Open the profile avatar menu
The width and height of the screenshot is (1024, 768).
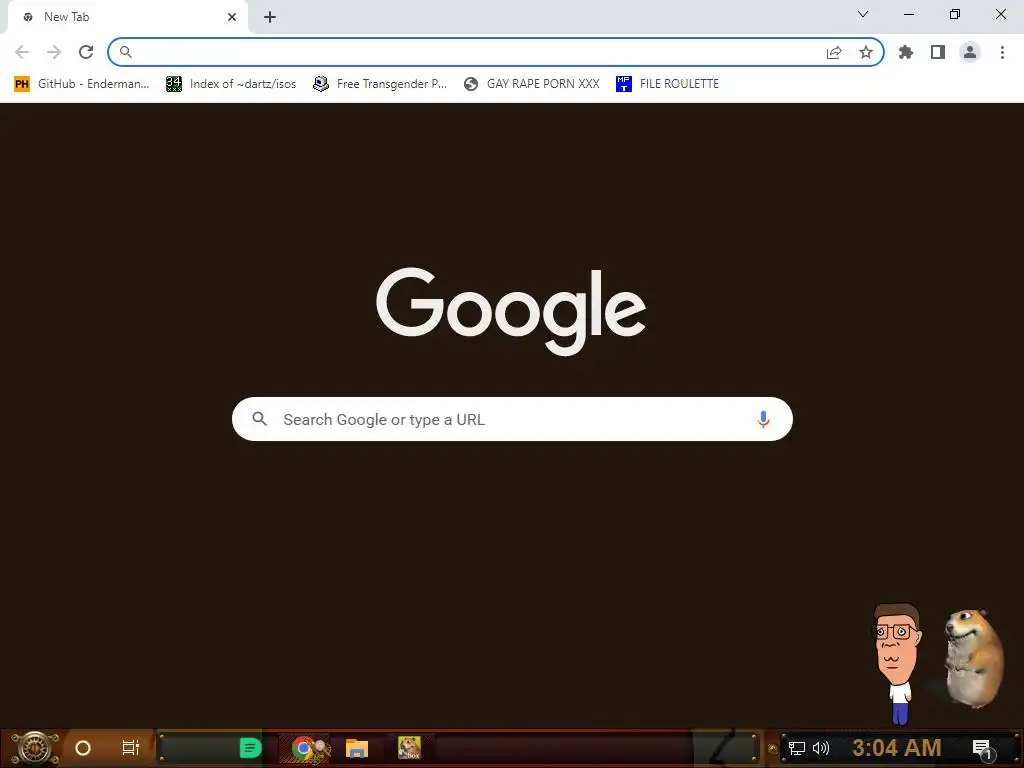[x=970, y=52]
